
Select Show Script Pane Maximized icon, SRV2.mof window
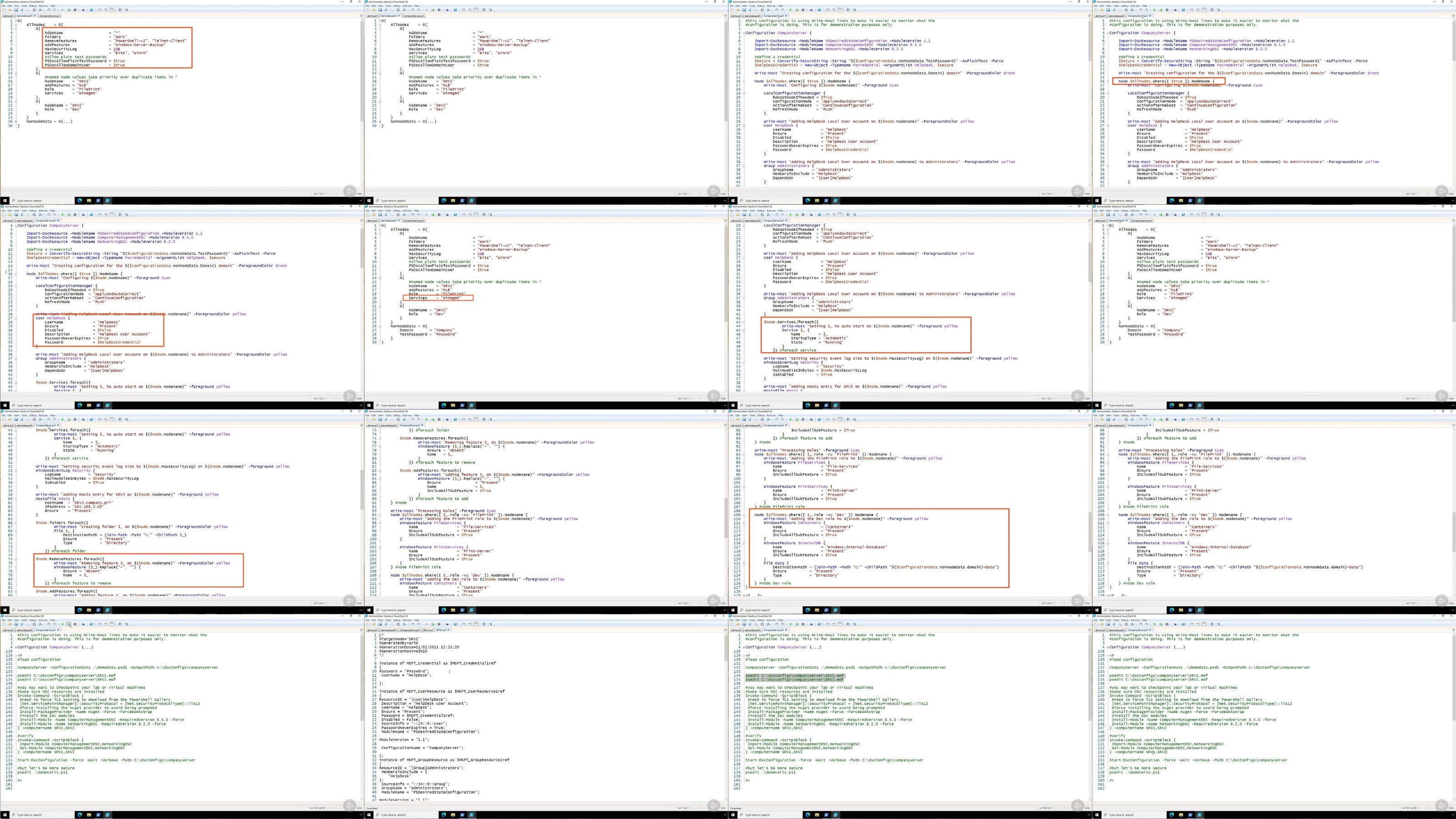coord(476,624)
